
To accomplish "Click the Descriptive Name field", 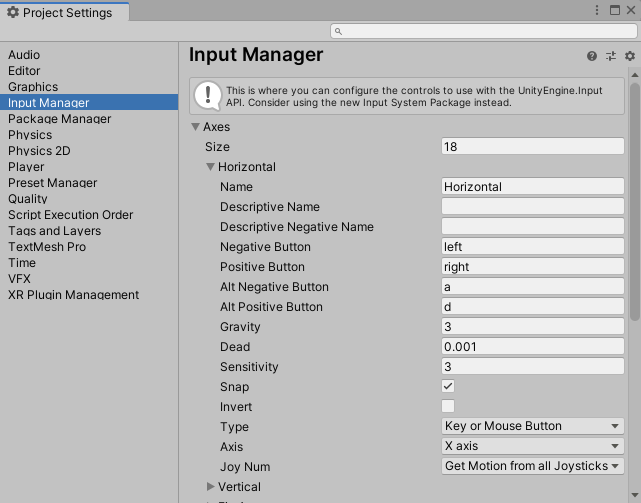I will tap(533, 207).
